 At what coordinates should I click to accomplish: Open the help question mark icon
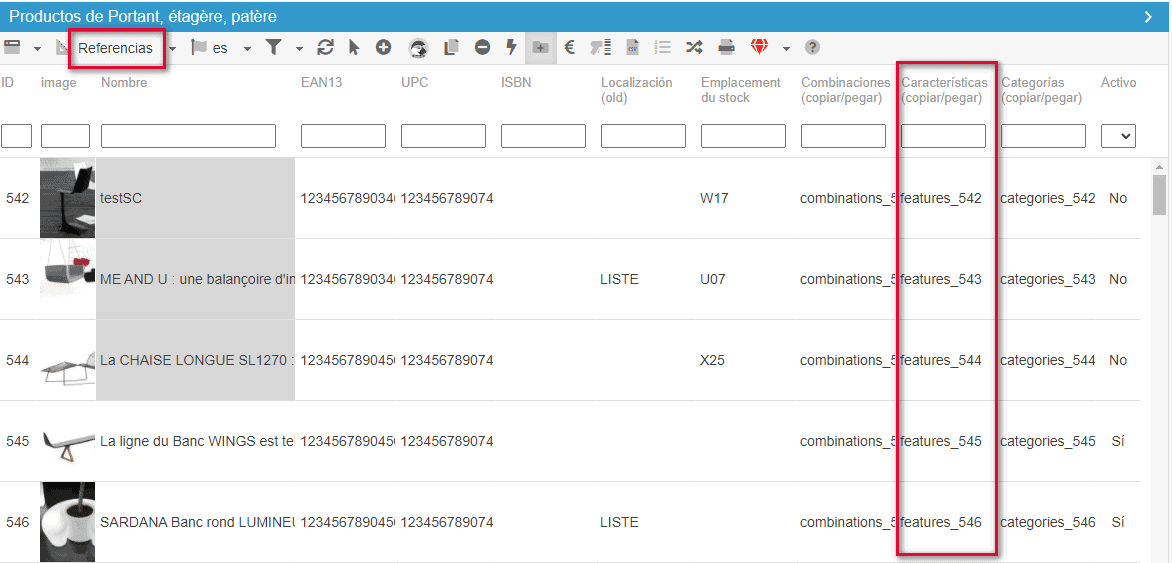(x=812, y=47)
